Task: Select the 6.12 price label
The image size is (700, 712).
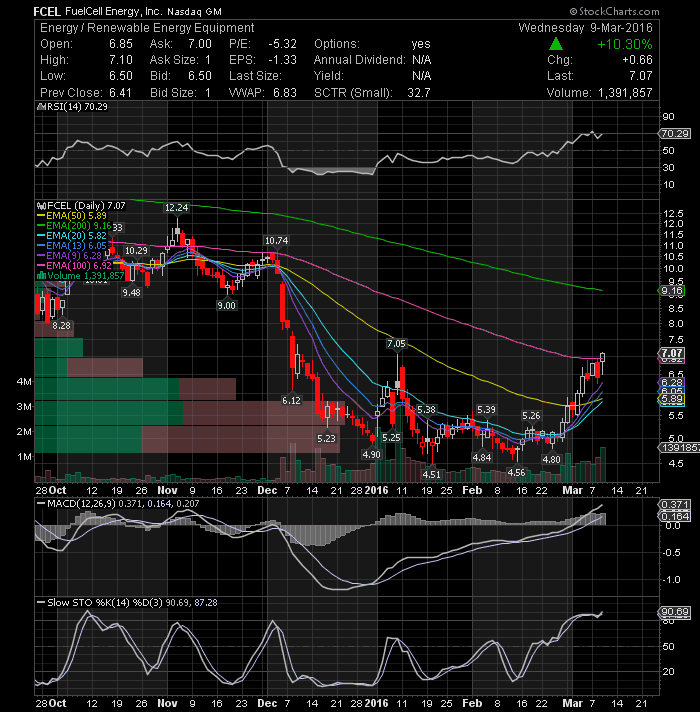Action: pos(291,400)
